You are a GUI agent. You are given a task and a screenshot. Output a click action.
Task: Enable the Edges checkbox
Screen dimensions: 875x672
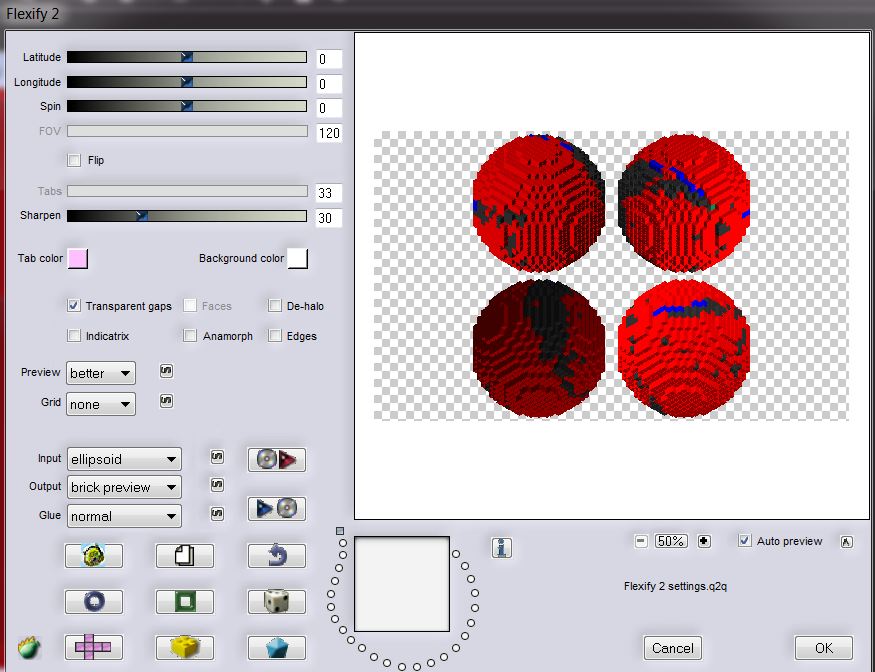(x=275, y=335)
